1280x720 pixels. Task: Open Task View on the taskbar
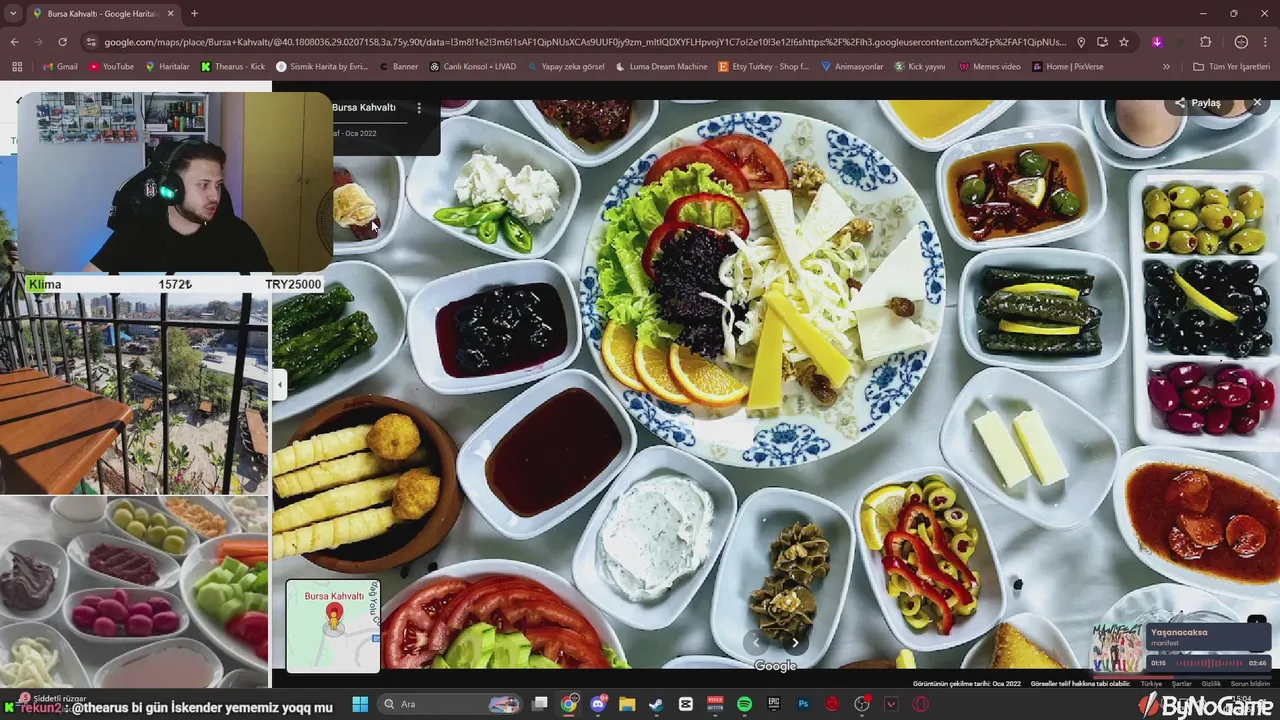(x=539, y=704)
